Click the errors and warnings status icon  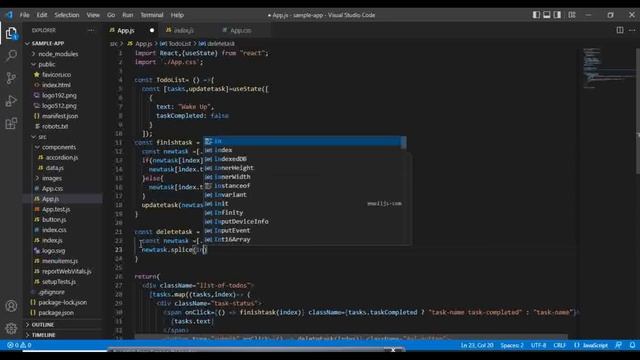pyautogui.click(x=19, y=345)
